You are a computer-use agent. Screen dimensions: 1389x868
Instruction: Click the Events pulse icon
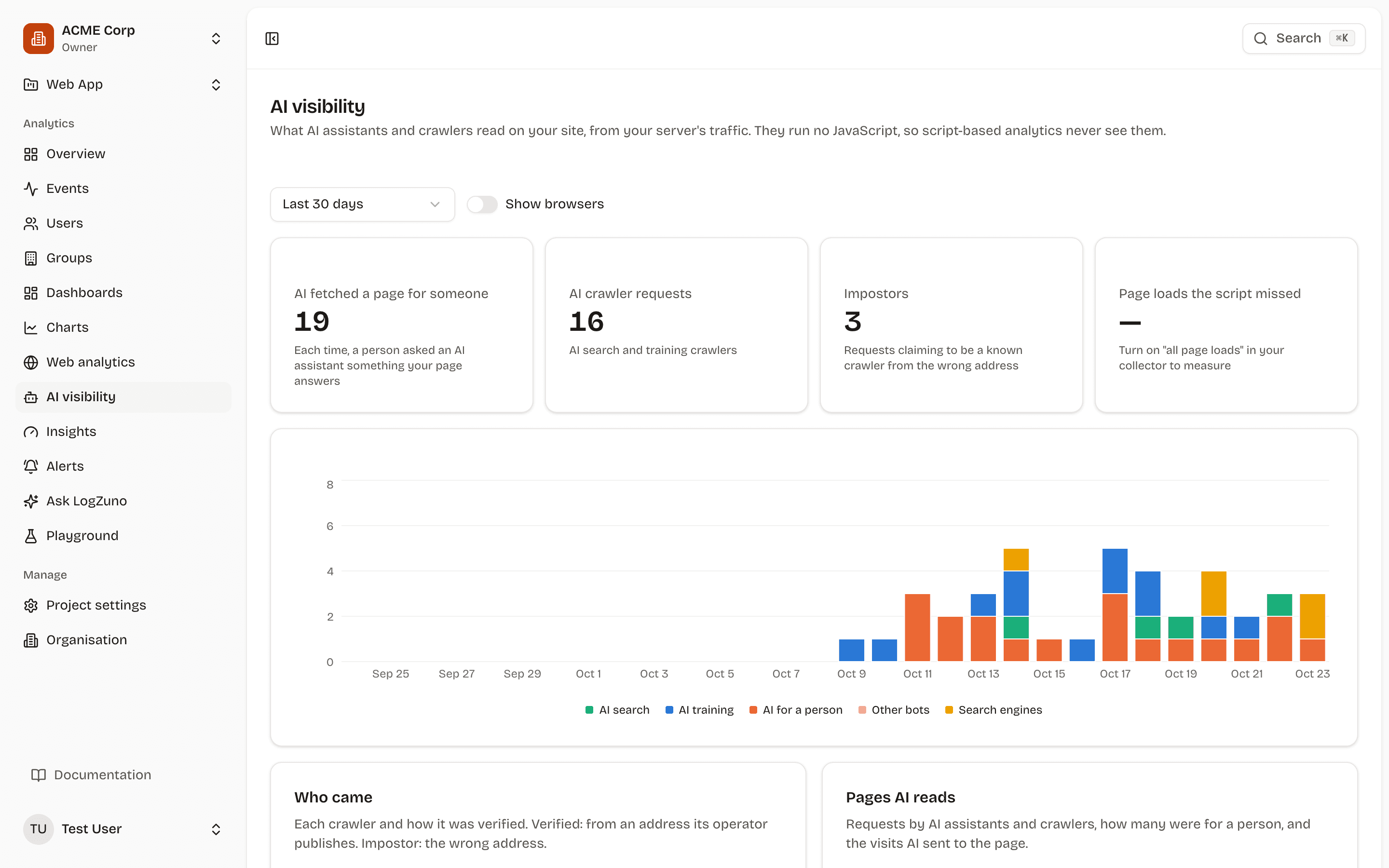pos(31,189)
